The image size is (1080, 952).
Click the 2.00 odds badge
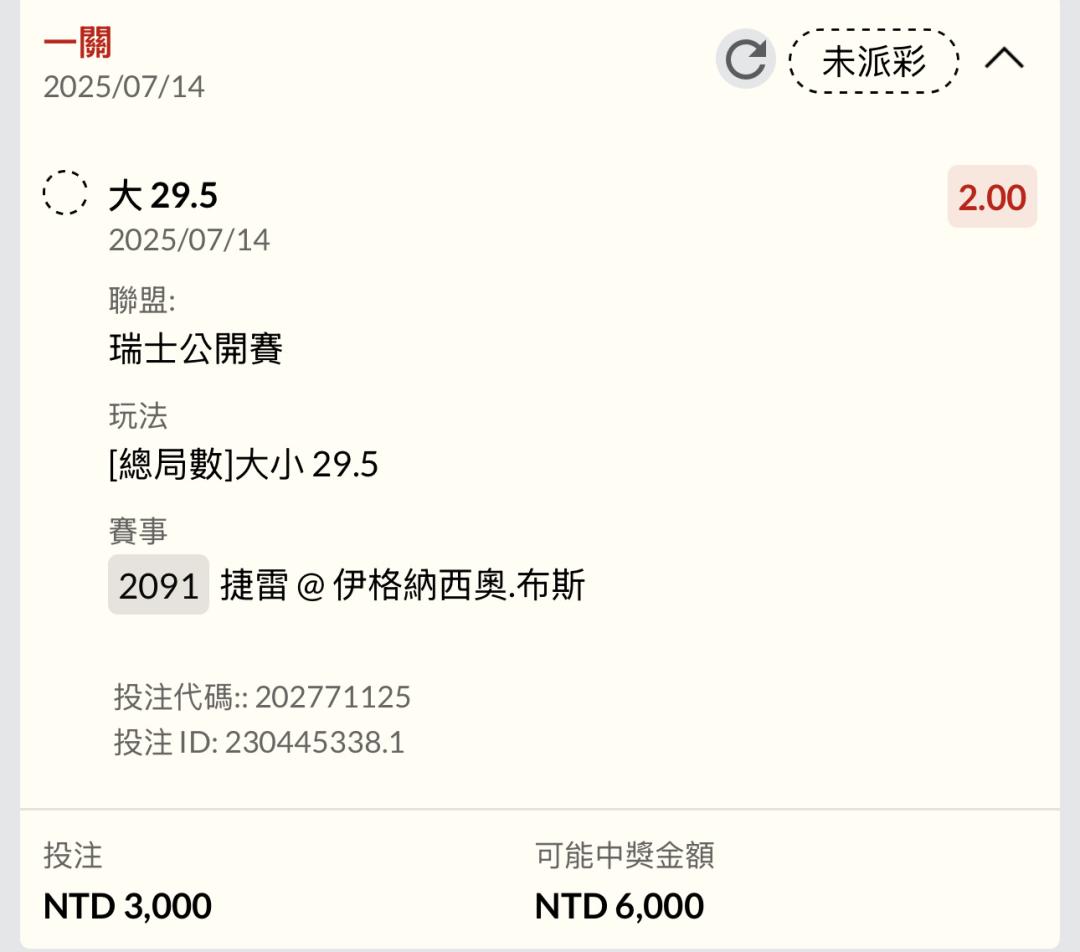pos(992,197)
